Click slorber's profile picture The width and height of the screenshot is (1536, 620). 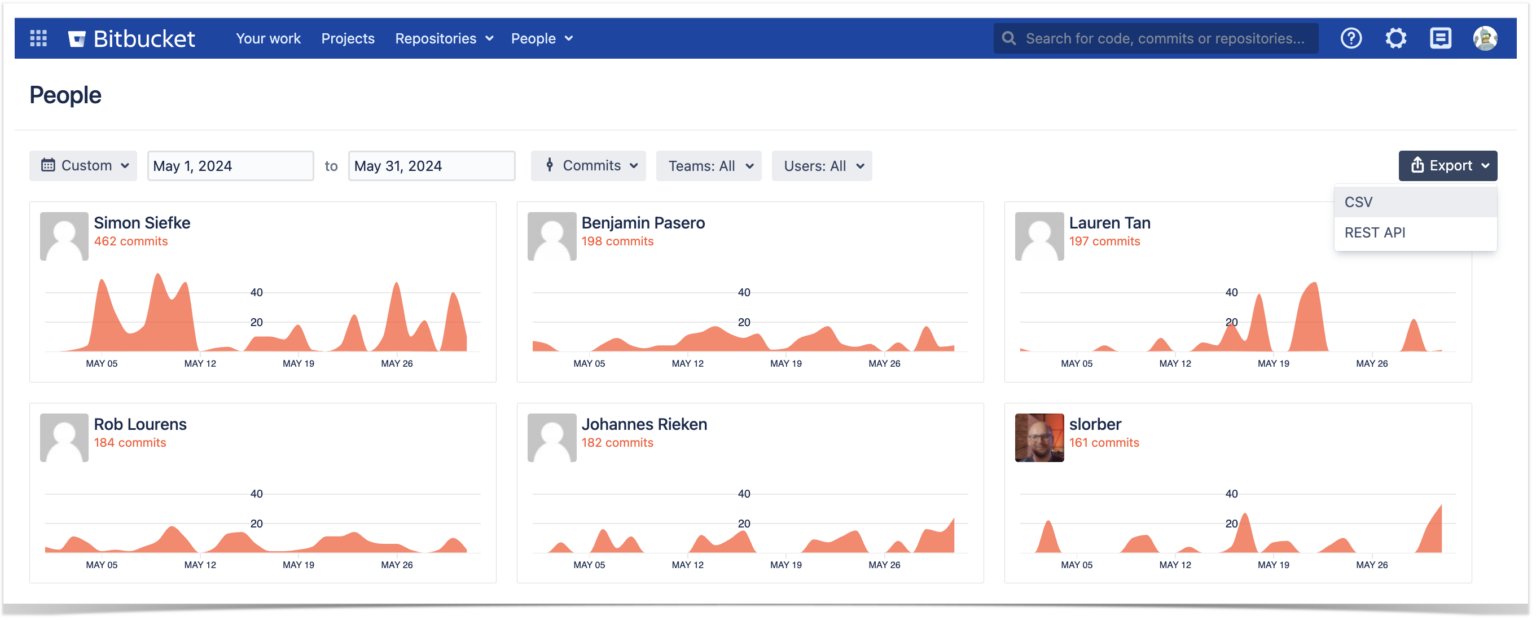[1039, 437]
